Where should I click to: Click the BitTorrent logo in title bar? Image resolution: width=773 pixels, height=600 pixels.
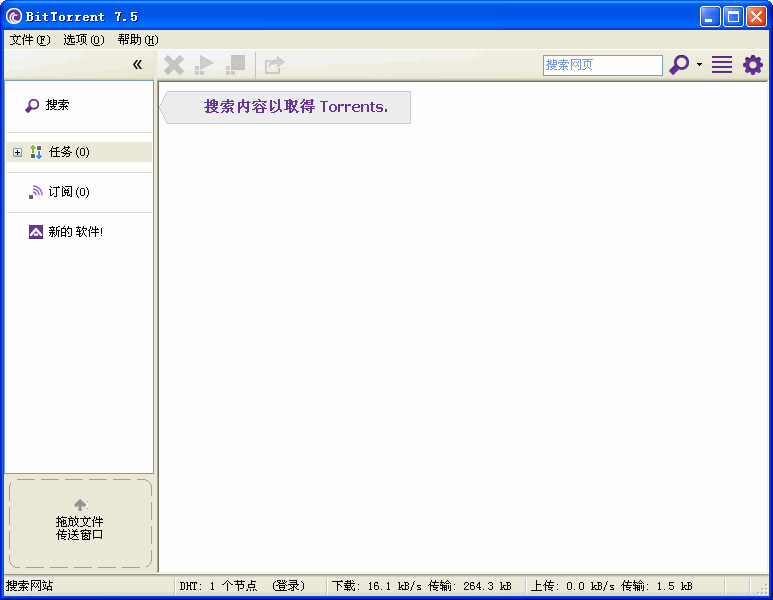pyautogui.click(x=14, y=16)
